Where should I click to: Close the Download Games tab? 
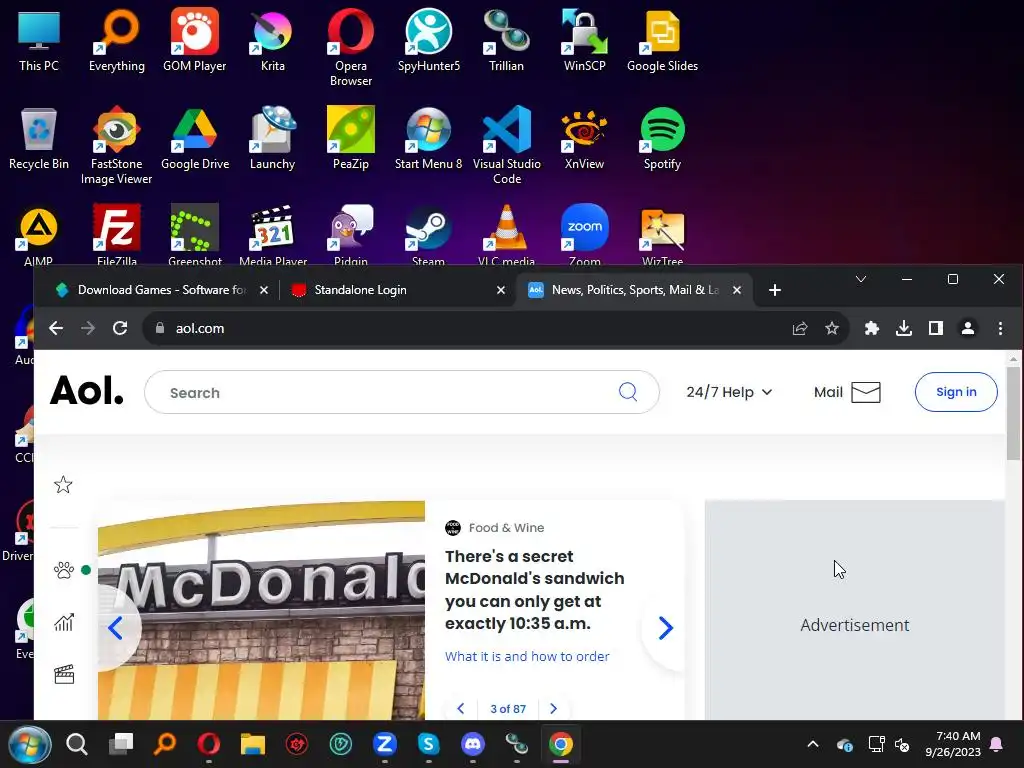264,290
